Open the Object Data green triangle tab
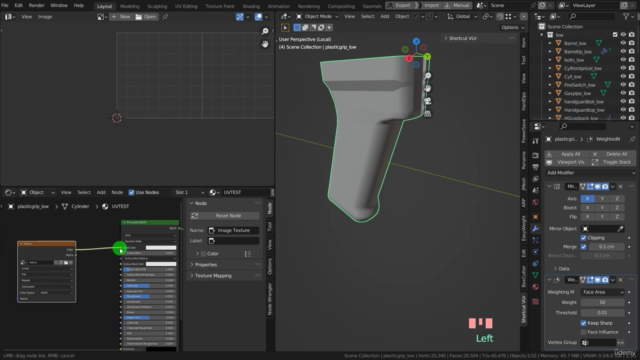This screenshot has width=640, height=360. pos(535,275)
